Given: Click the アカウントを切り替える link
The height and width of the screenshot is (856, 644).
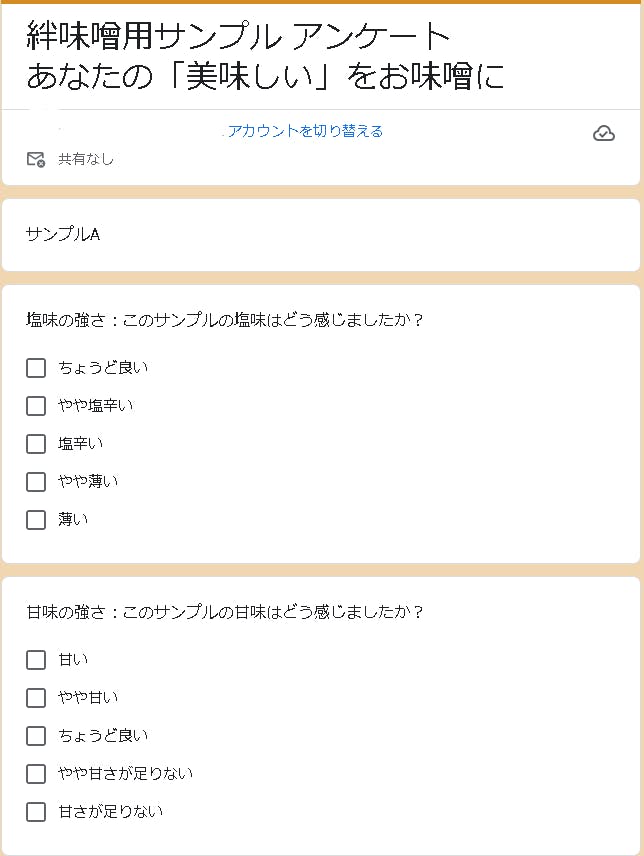Looking at the screenshot, I should 305,131.
